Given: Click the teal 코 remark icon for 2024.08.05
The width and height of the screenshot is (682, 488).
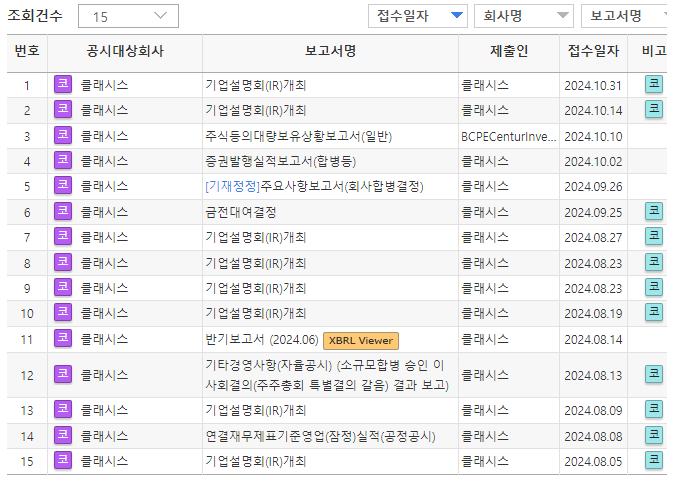Looking at the screenshot, I should [x=654, y=460].
